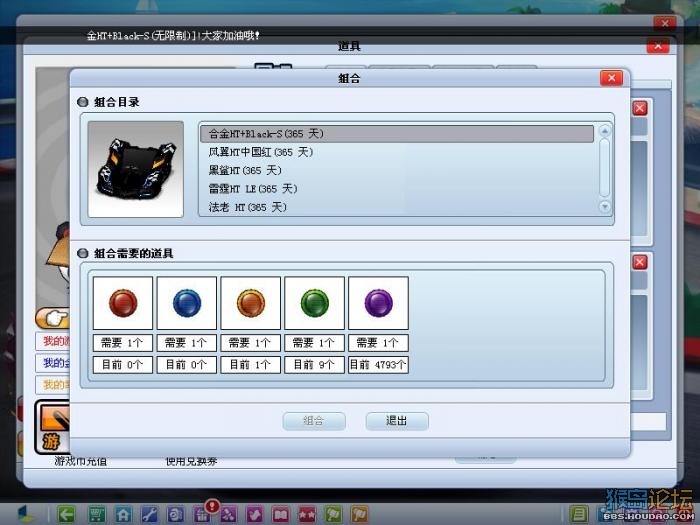The height and width of the screenshot is (525, 700).
Task: Click the 使用兑换券 link behind the dialog
Action: (191, 461)
